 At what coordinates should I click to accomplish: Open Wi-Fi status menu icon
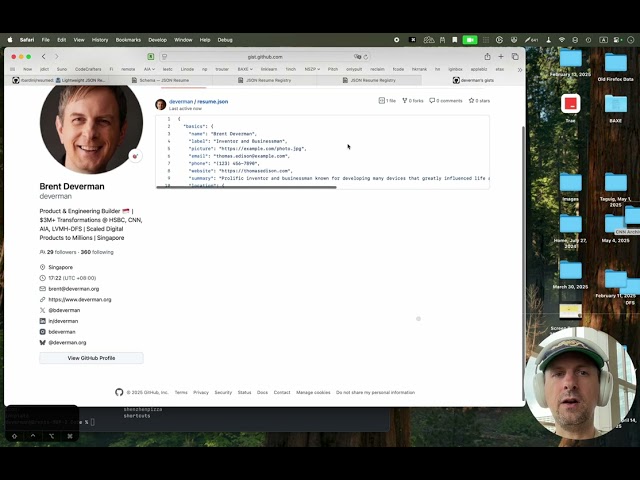(x=562, y=40)
